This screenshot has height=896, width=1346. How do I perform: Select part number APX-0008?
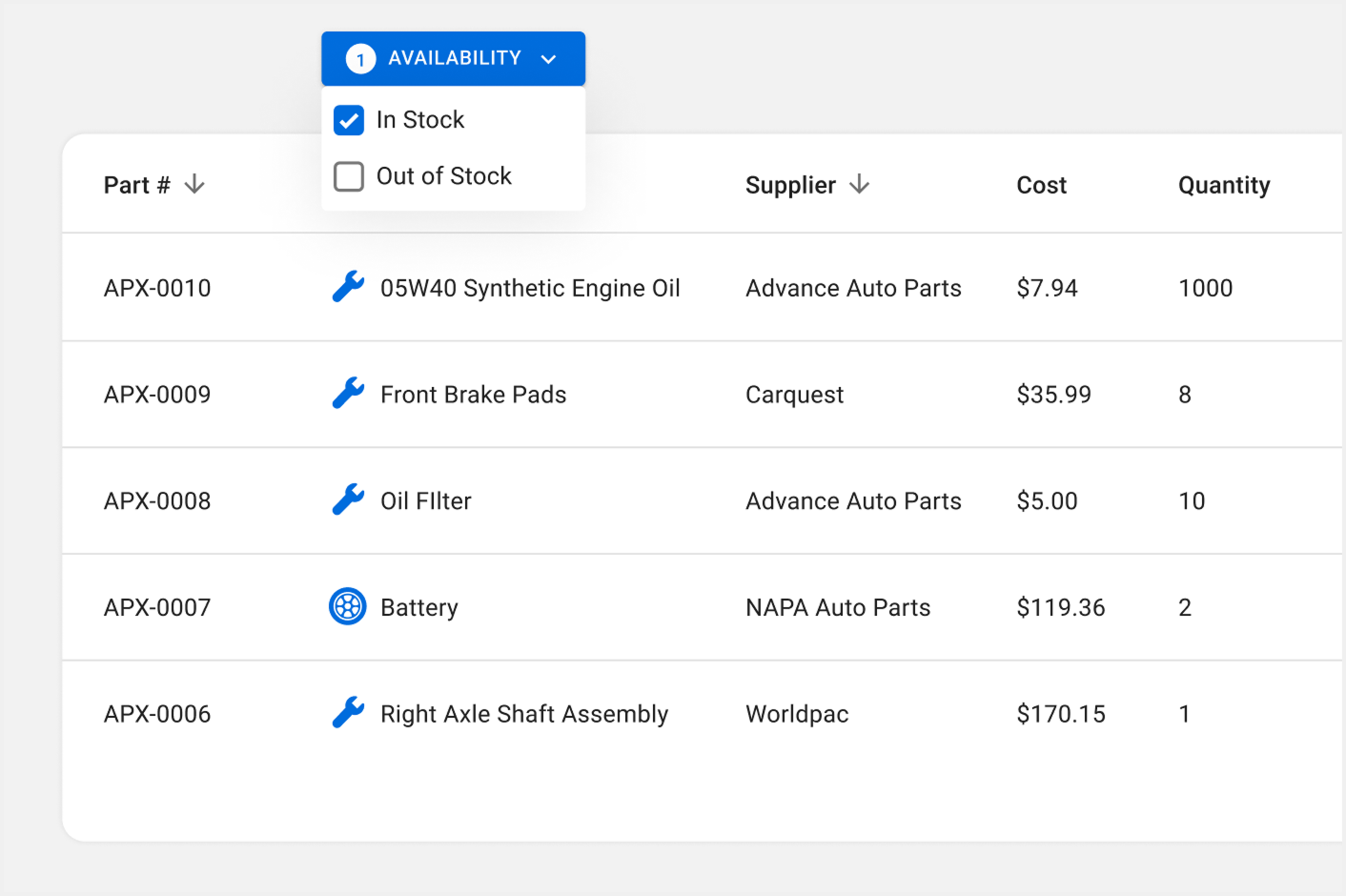coord(157,501)
